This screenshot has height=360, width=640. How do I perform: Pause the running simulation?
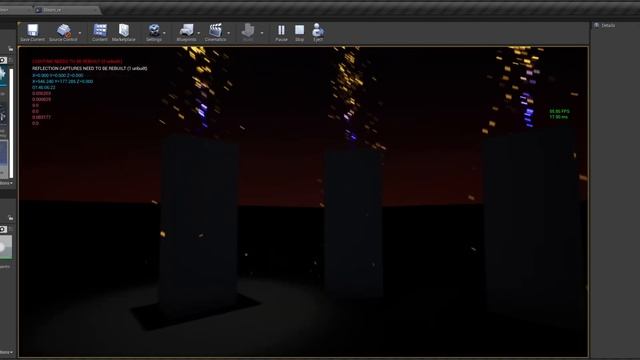pos(281,33)
